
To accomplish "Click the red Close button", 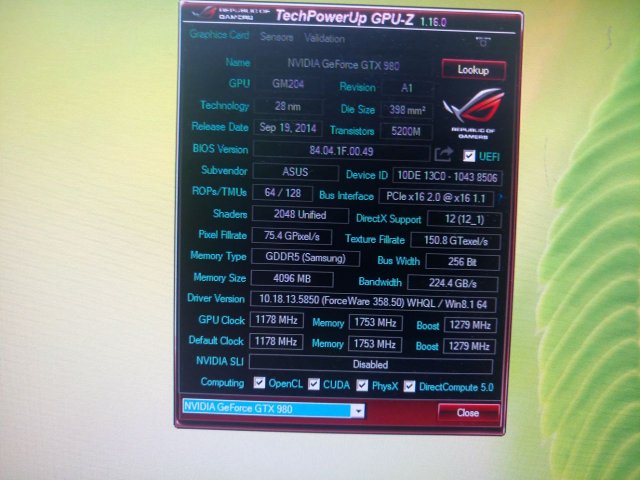I will click(468, 413).
